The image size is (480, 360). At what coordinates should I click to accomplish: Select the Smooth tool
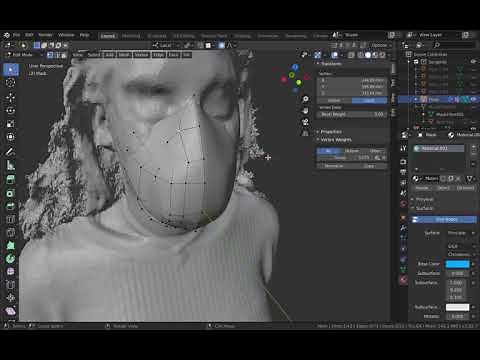[11, 272]
